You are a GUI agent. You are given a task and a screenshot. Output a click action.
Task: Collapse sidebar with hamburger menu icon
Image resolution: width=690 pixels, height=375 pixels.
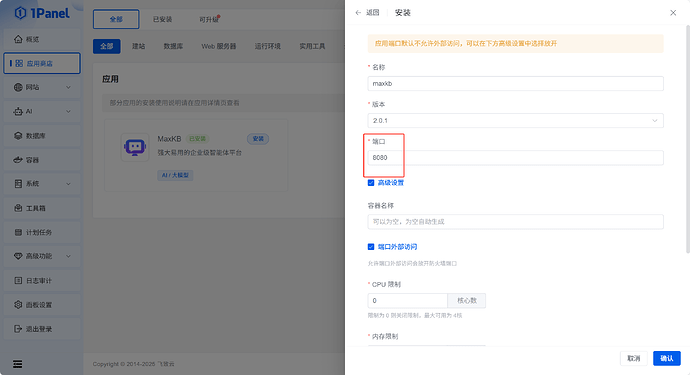tap(18, 364)
